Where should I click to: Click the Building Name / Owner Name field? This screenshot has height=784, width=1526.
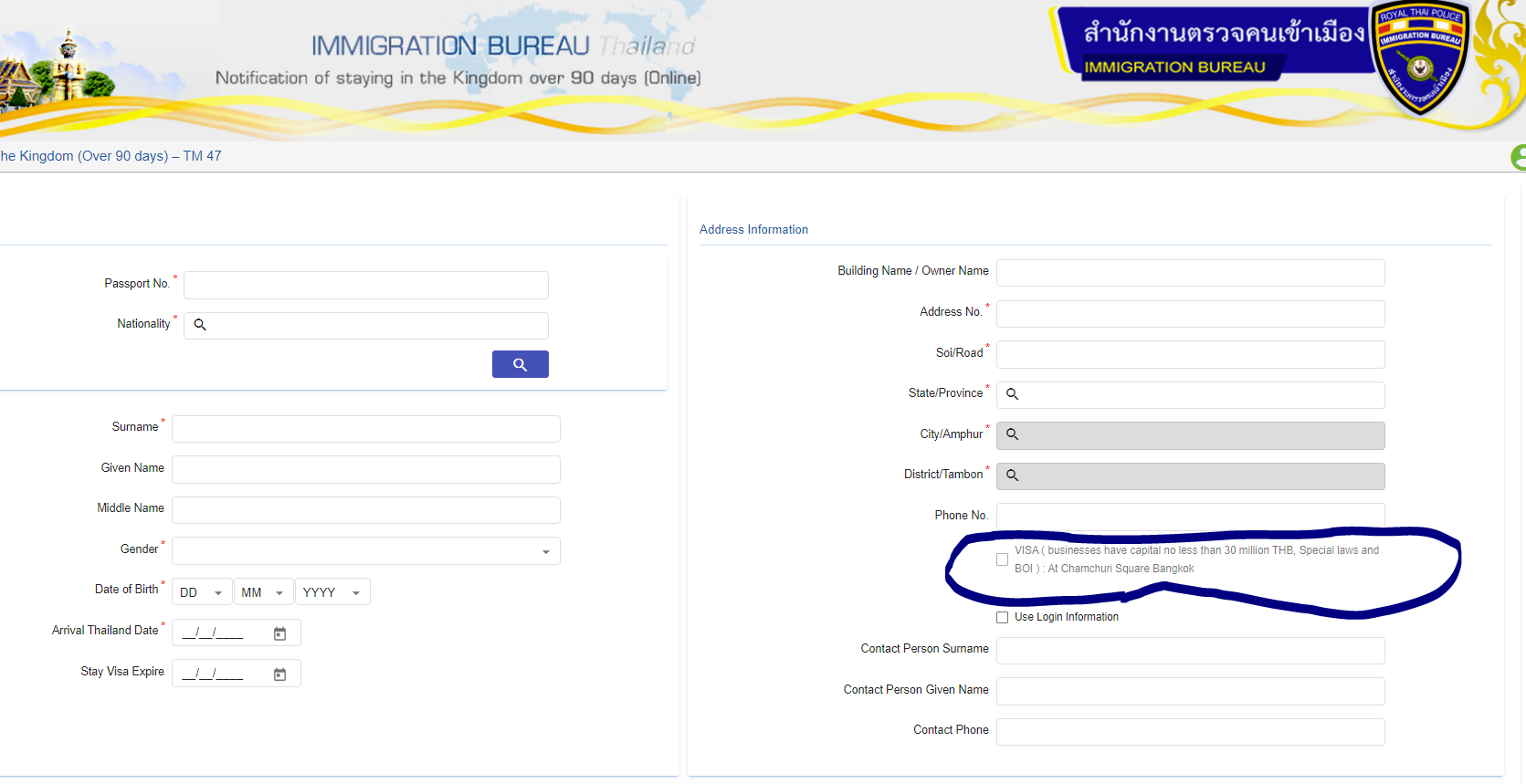(1190, 273)
